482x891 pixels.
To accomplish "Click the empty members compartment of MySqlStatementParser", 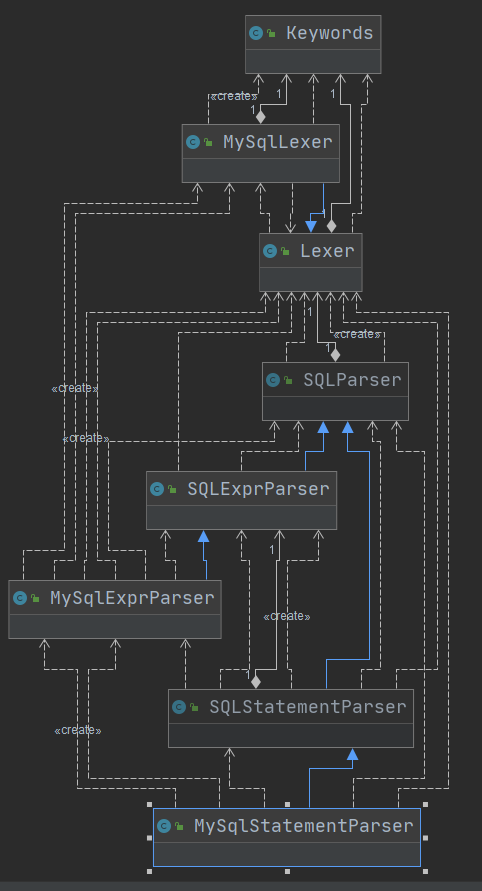I will pos(287,854).
